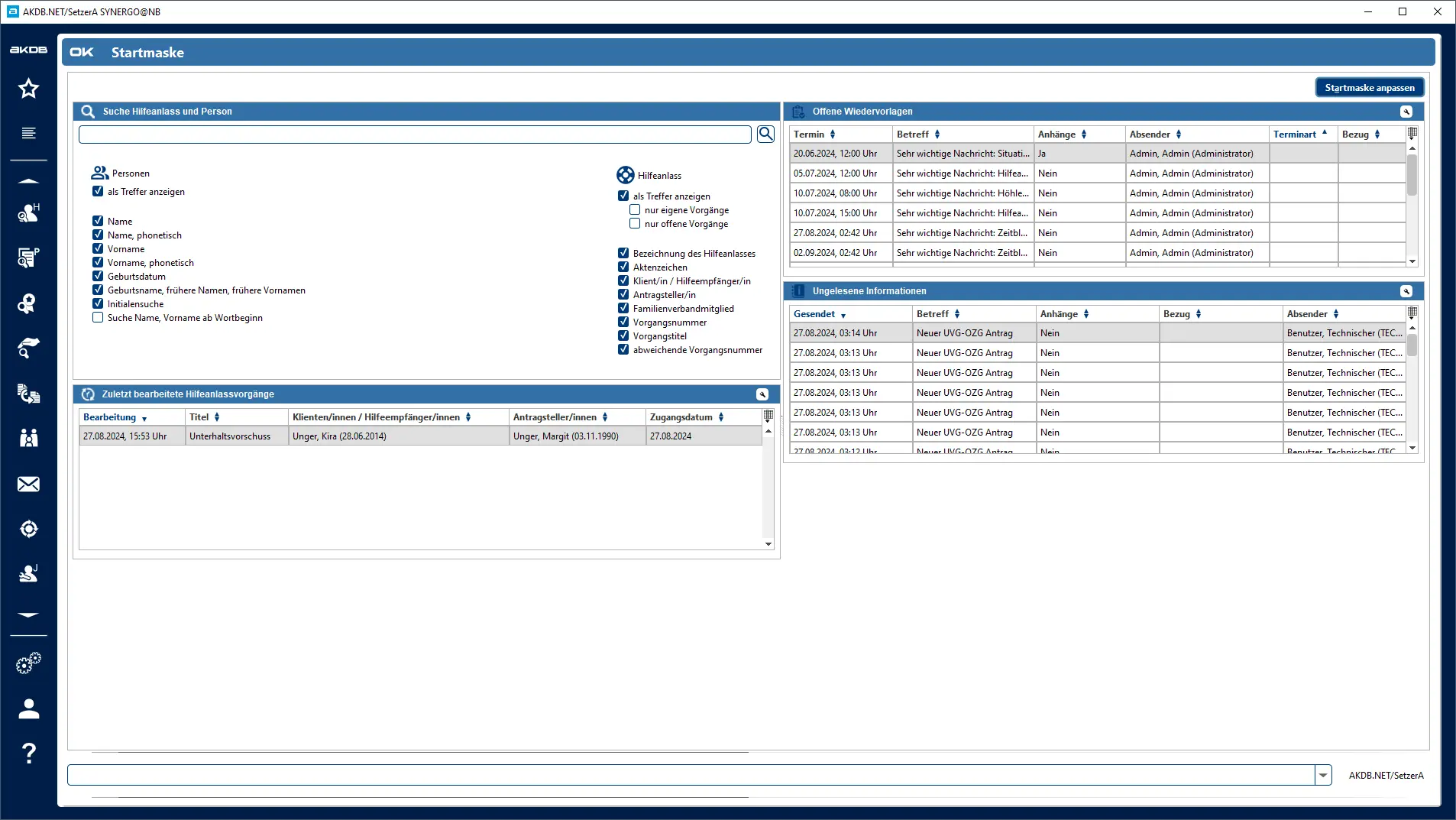This screenshot has width=1456, height=820.
Task: Expand sidebar section with down chevron
Action: point(28,614)
